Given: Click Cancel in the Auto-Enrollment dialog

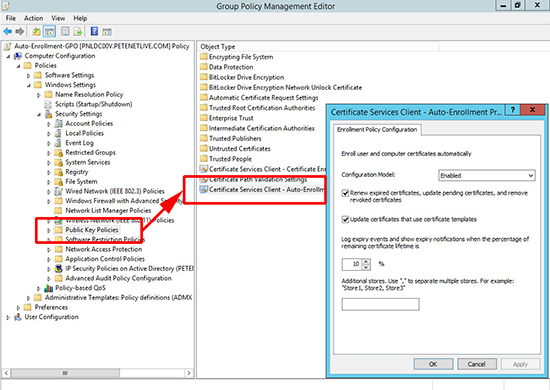Looking at the screenshot, I should pos(476,364).
